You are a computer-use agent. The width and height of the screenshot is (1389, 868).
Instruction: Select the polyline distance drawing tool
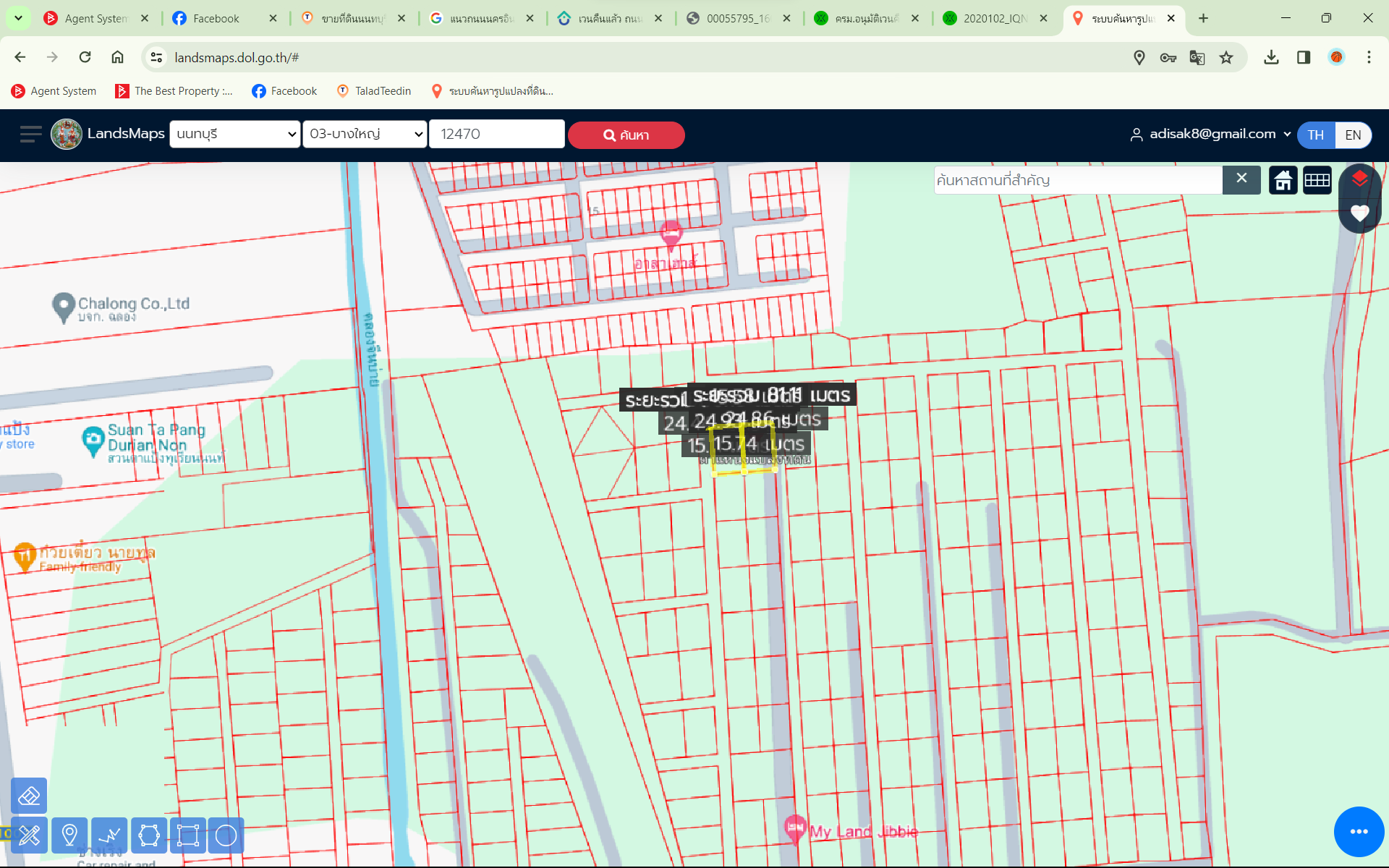109,835
